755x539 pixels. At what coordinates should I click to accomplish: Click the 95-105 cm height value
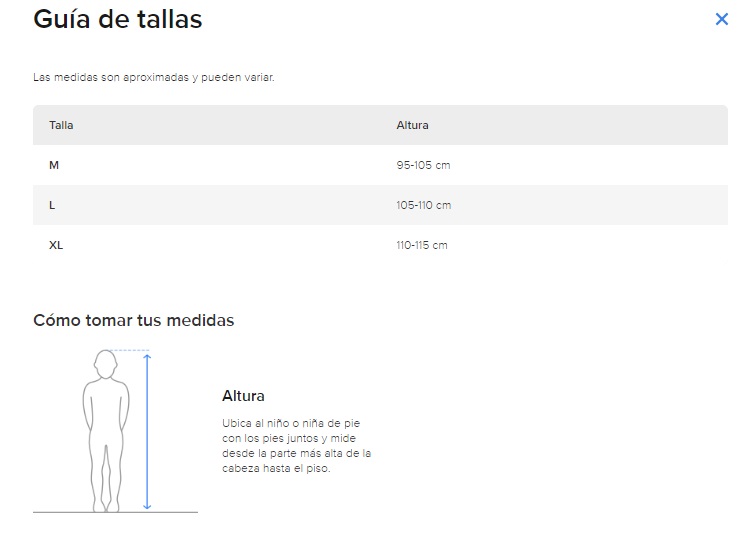[x=423, y=165]
